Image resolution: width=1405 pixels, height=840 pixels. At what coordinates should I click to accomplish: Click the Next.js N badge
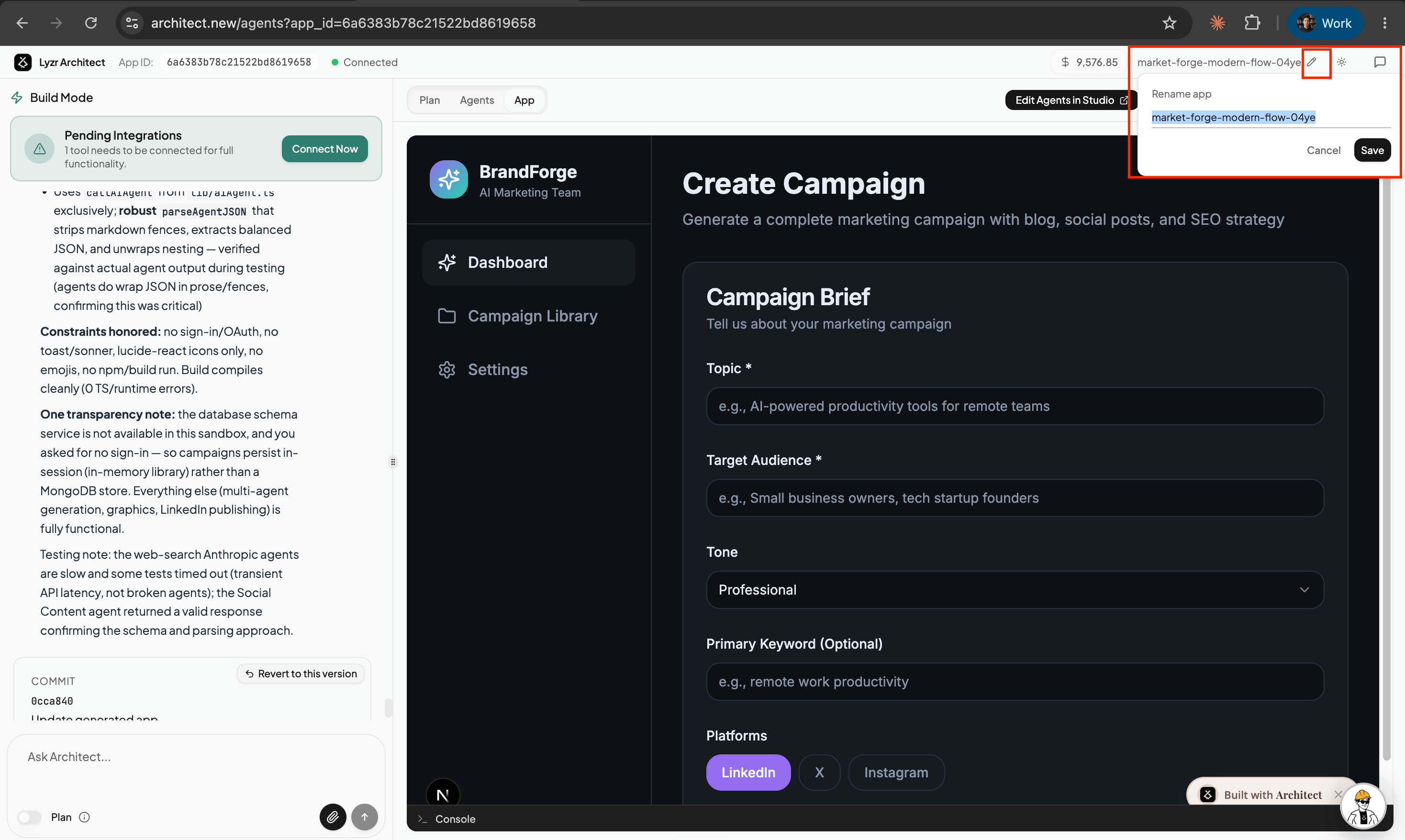coord(443,795)
